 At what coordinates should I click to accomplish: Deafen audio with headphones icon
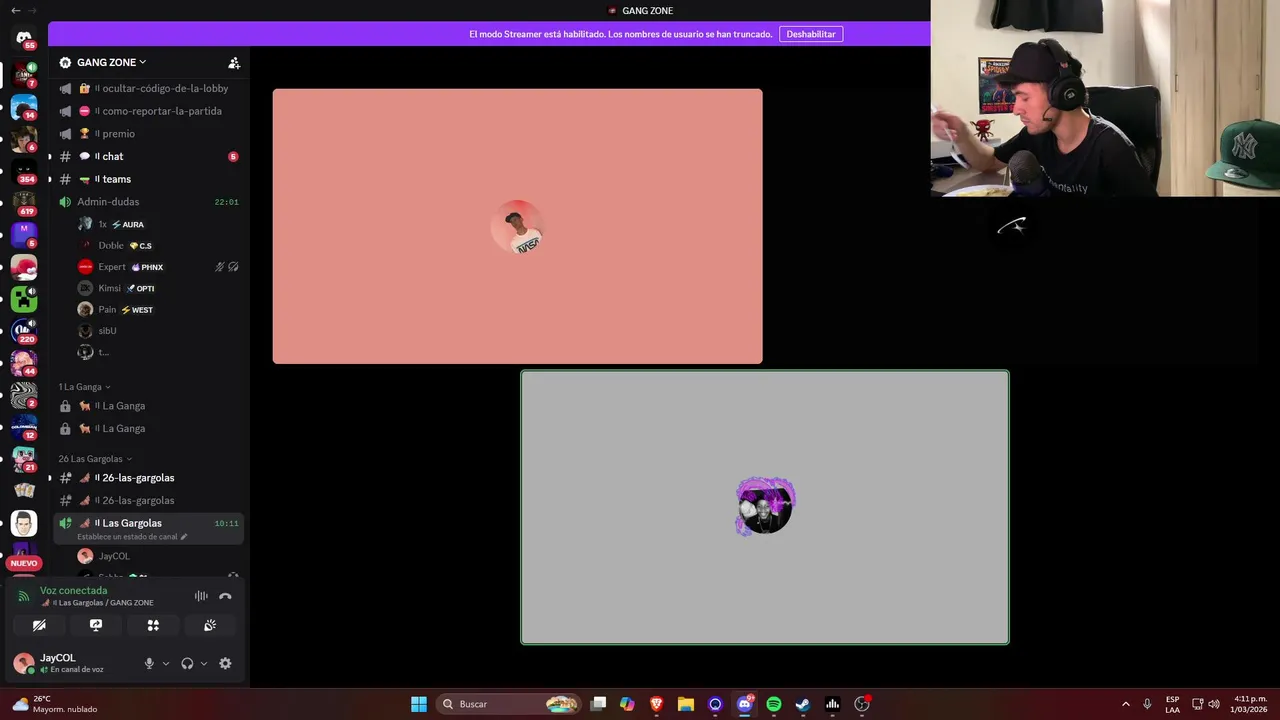click(x=187, y=663)
